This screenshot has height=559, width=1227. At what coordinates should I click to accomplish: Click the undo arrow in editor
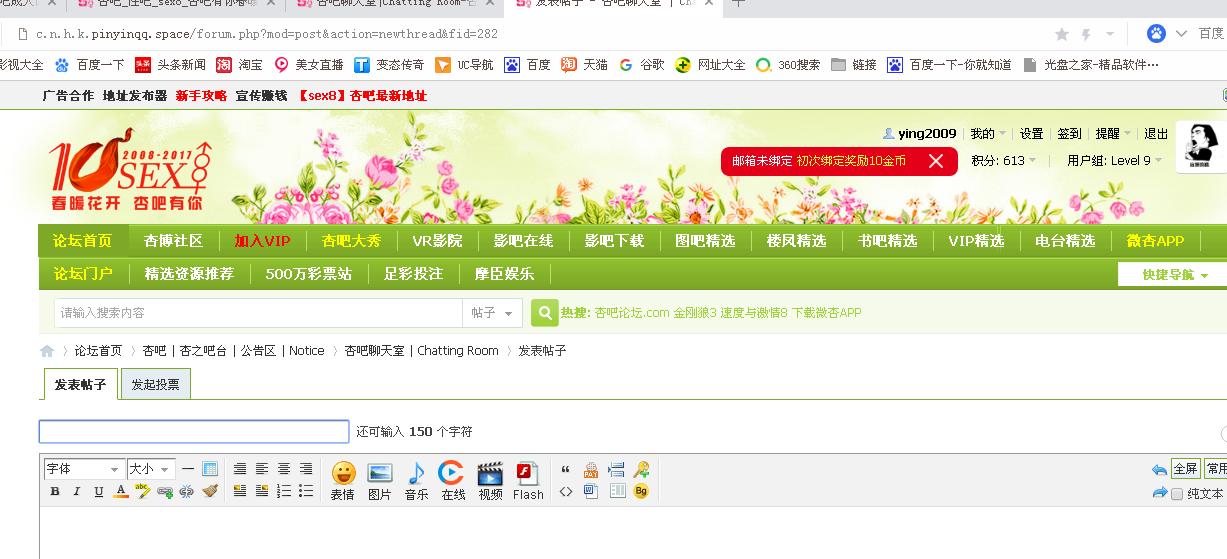(1160, 469)
